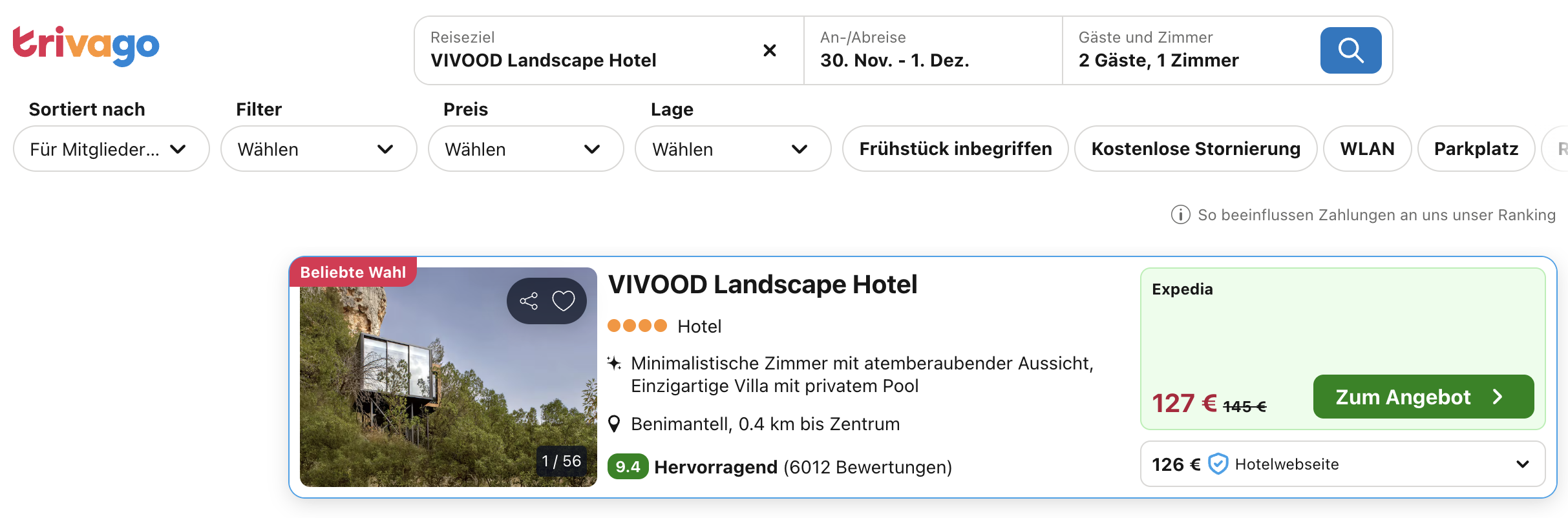The width and height of the screenshot is (1568, 518).
Task: Open the Lage location dropdown
Action: tap(733, 149)
